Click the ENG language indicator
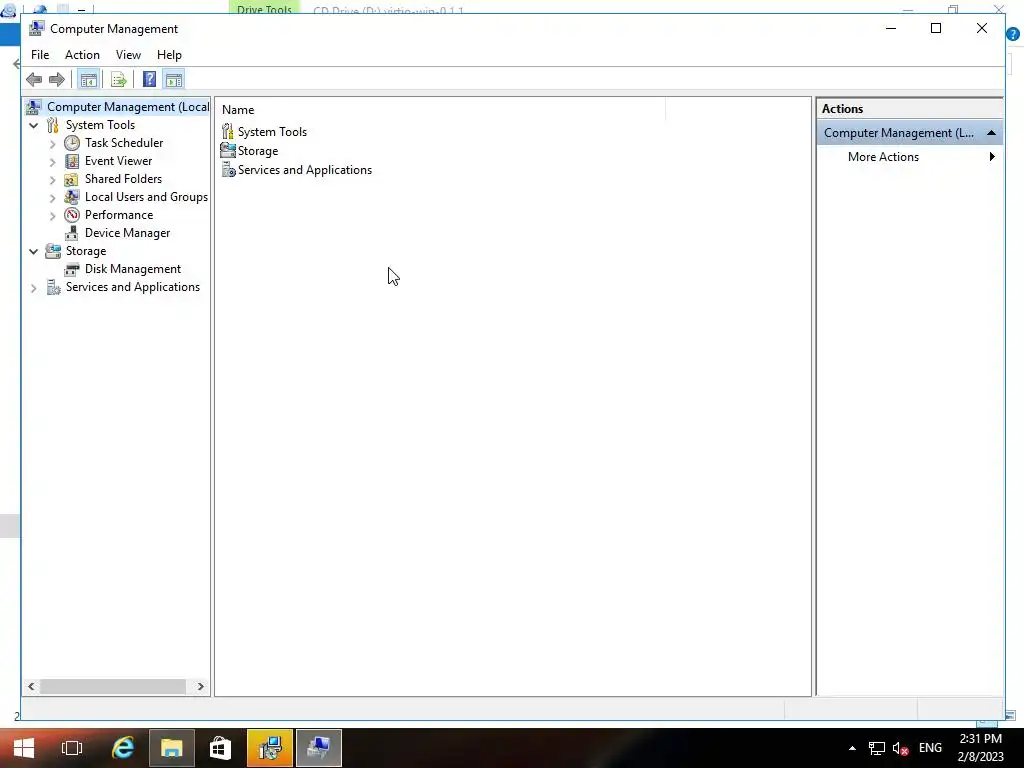1024x768 pixels. tap(930, 748)
